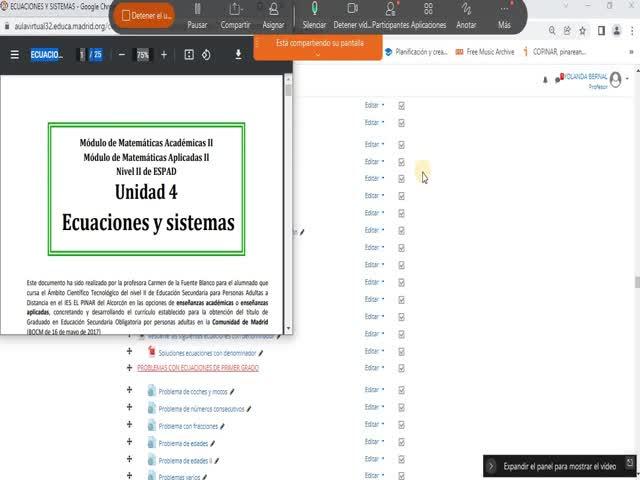Click the PDF page number field
The height and width of the screenshot is (480, 640).
(82, 55)
